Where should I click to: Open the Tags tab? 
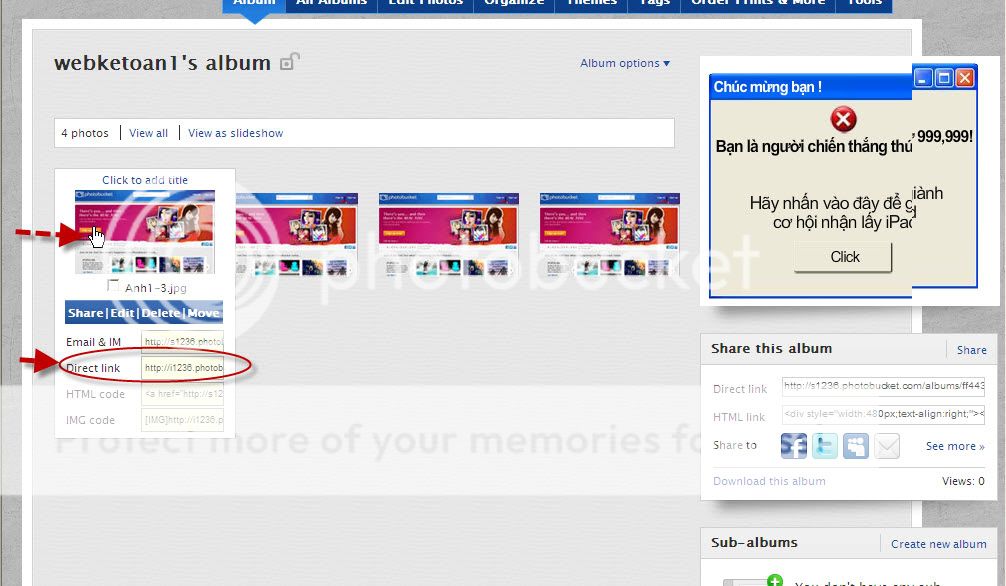[x=655, y=3]
